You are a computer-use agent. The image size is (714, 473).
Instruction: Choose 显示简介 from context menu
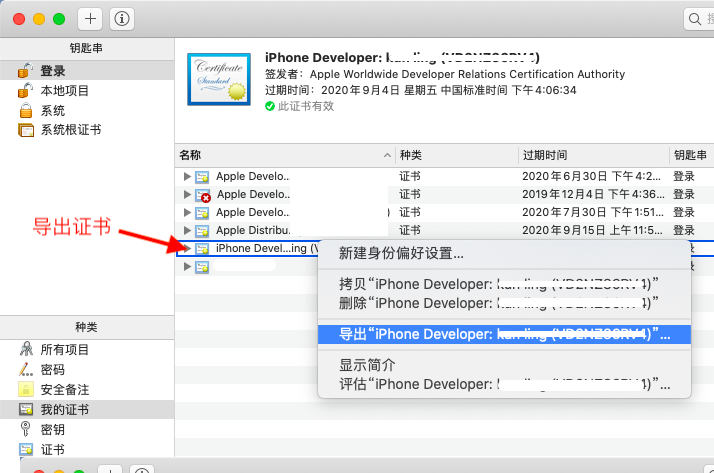[504, 365]
